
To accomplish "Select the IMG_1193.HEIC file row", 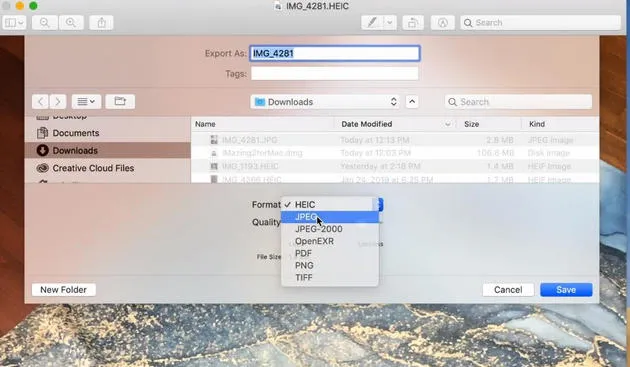I will [x=395, y=166].
